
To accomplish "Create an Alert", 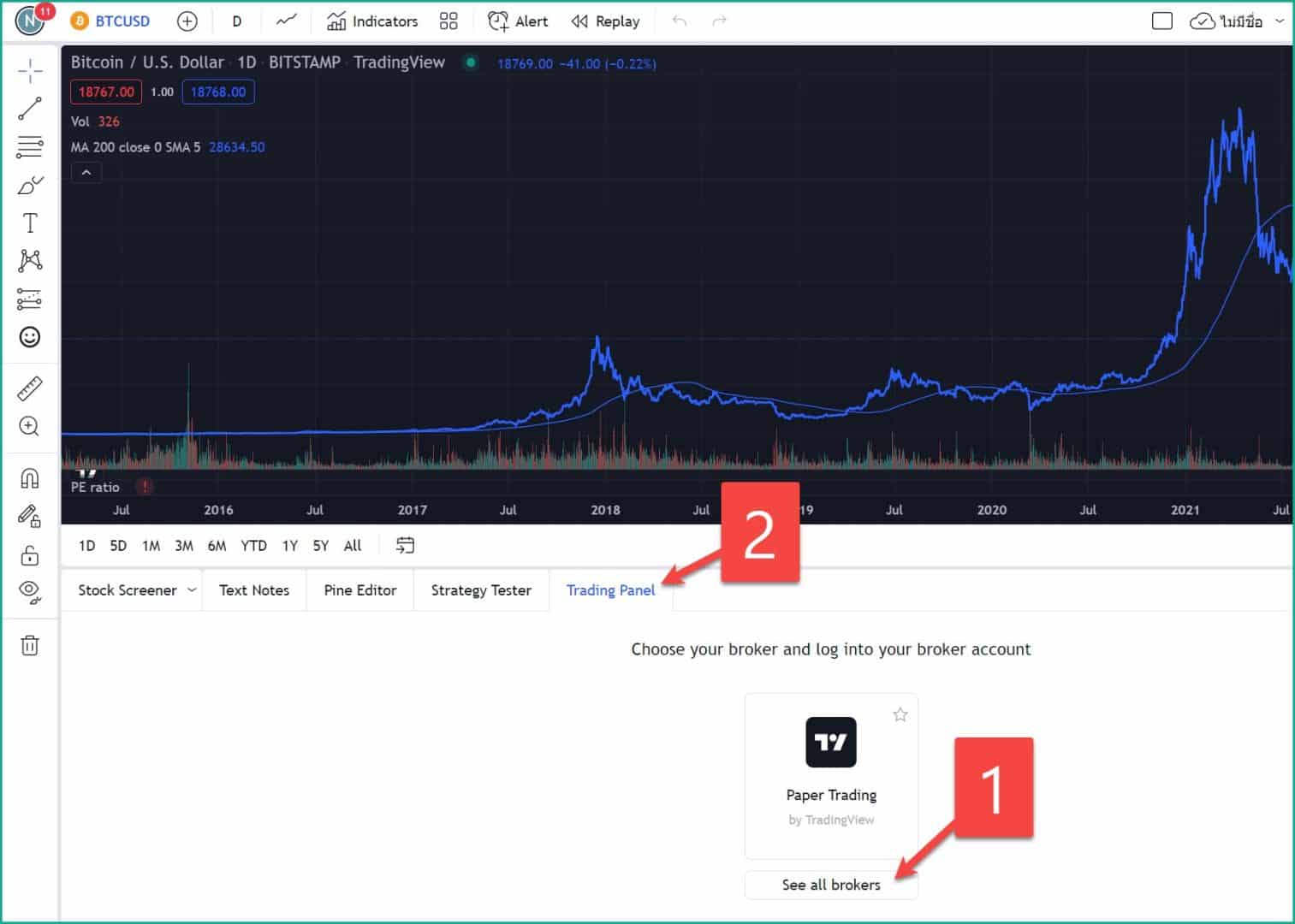I will click(518, 21).
